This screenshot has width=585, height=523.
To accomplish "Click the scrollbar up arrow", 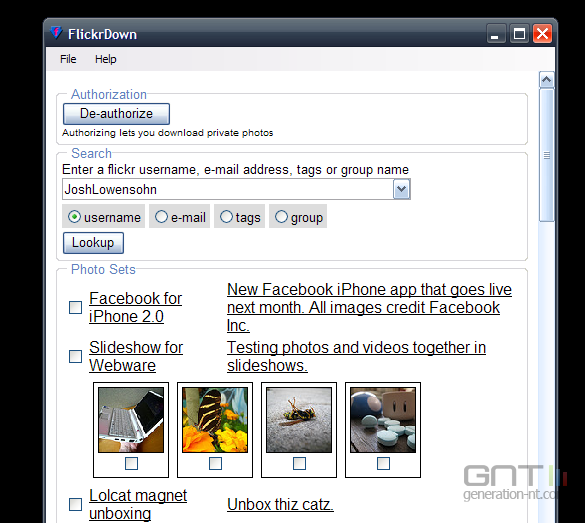I will coord(547,79).
